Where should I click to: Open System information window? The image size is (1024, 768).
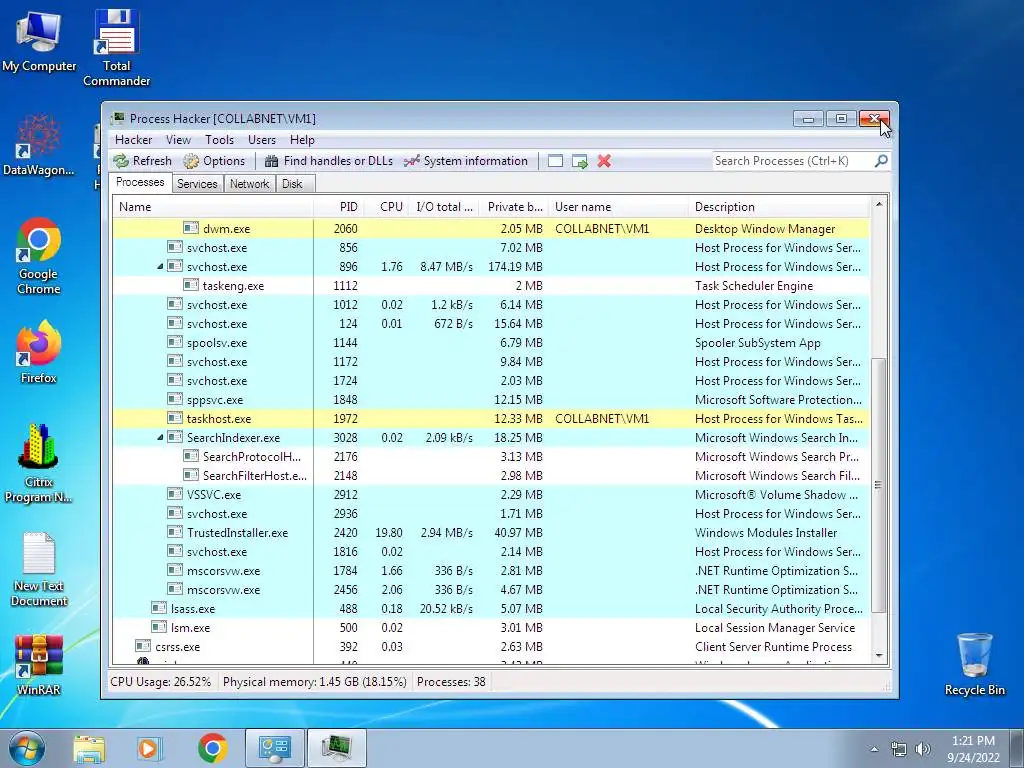coord(466,161)
